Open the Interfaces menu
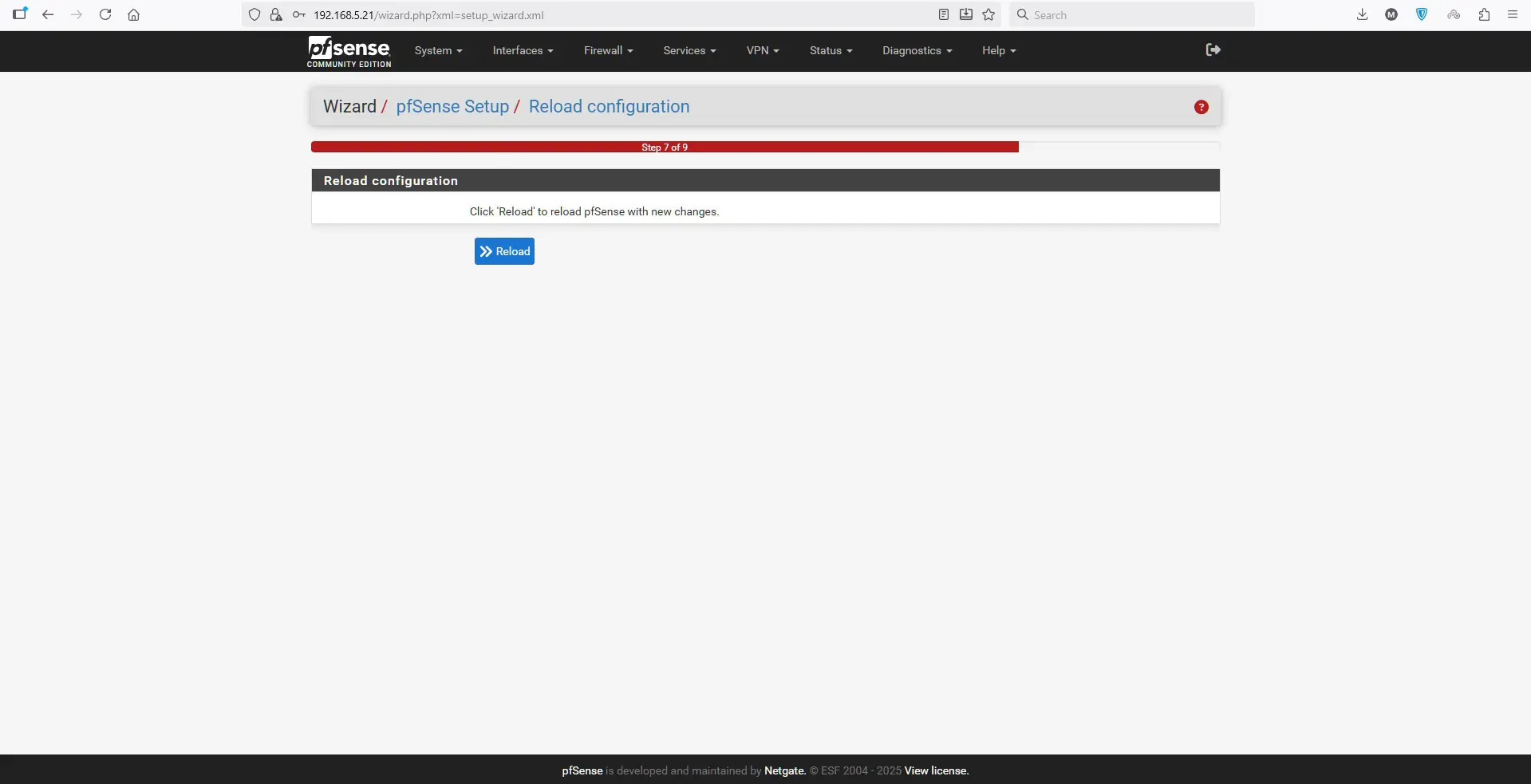The height and width of the screenshot is (784, 1531). [x=523, y=50]
